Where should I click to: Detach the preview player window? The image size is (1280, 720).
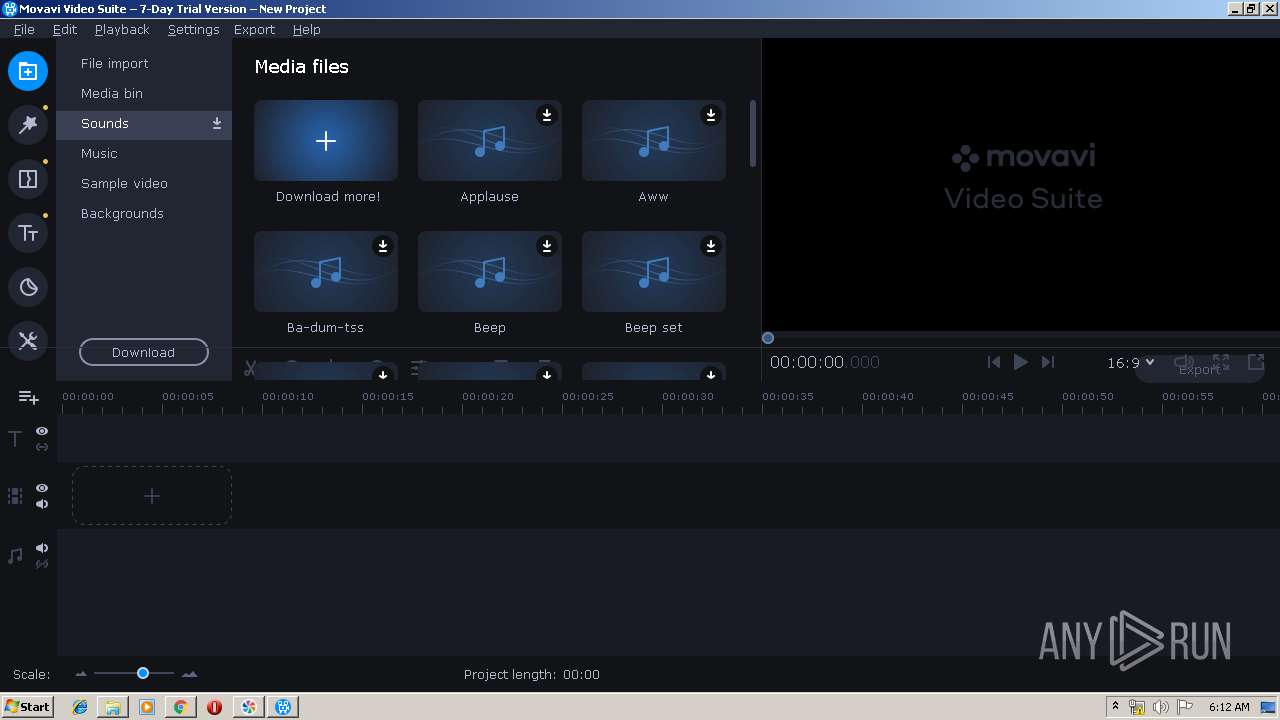tap(1256, 362)
